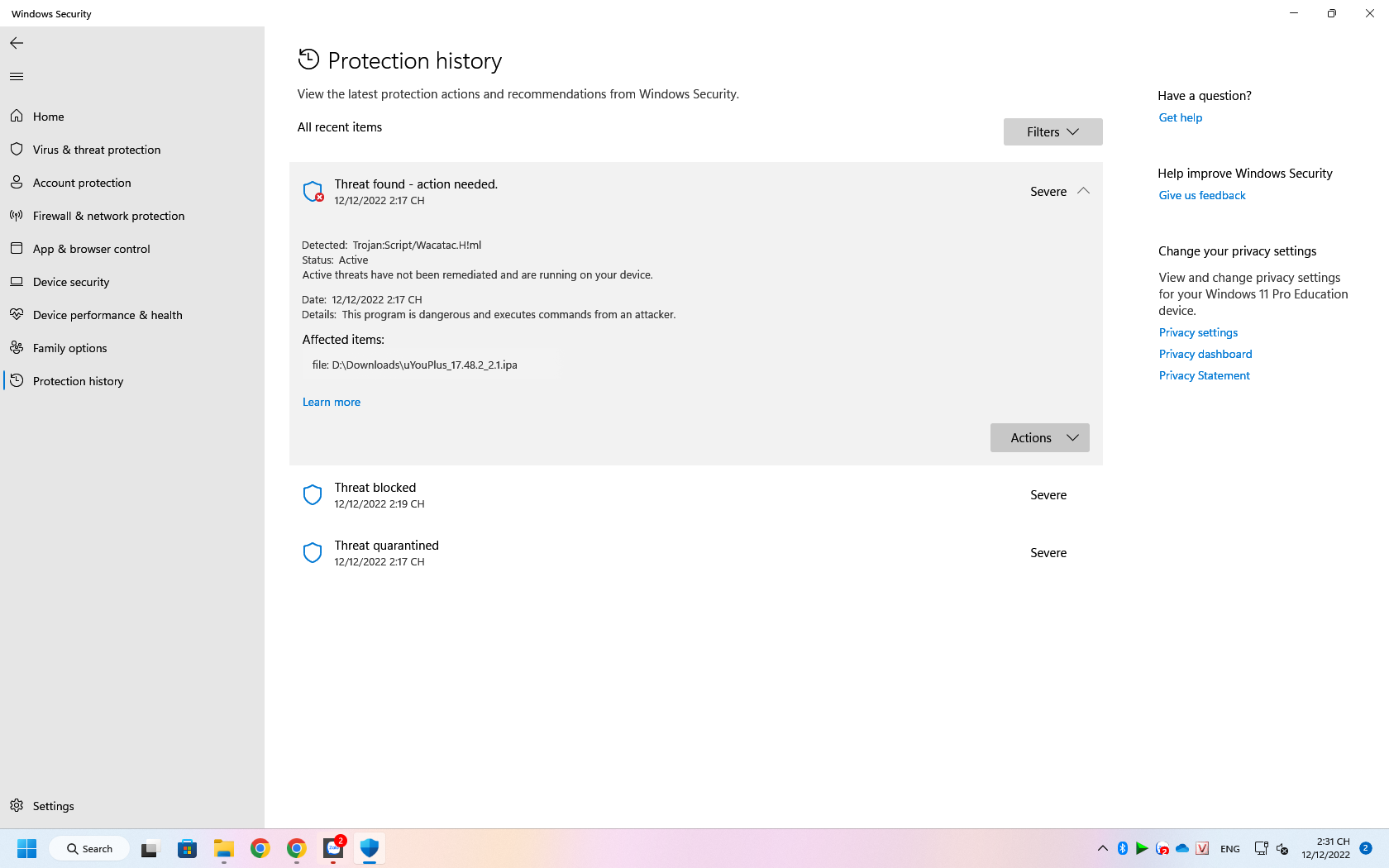Click the Learn more link

pyautogui.click(x=332, y=403)
